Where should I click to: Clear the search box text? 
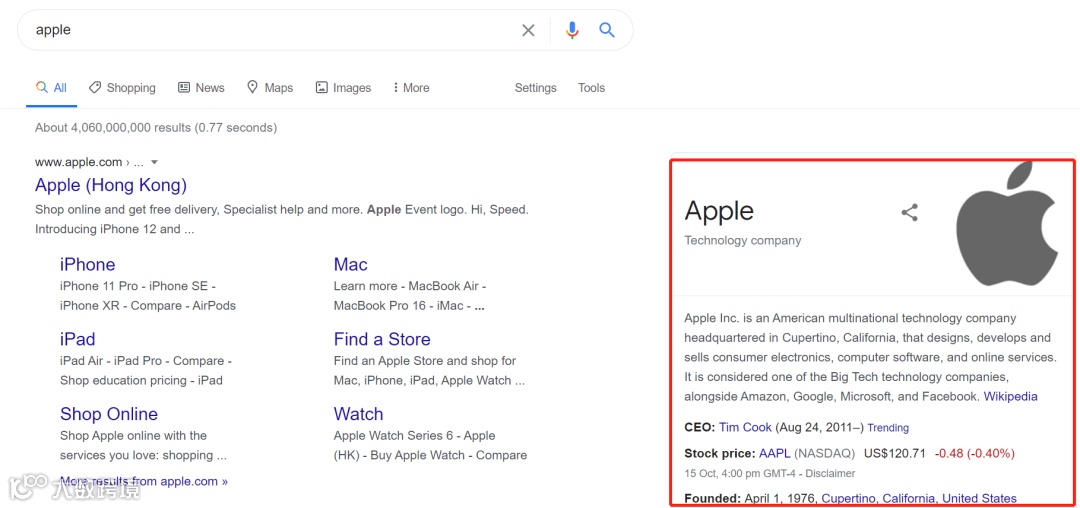click(x=528, y=30)
